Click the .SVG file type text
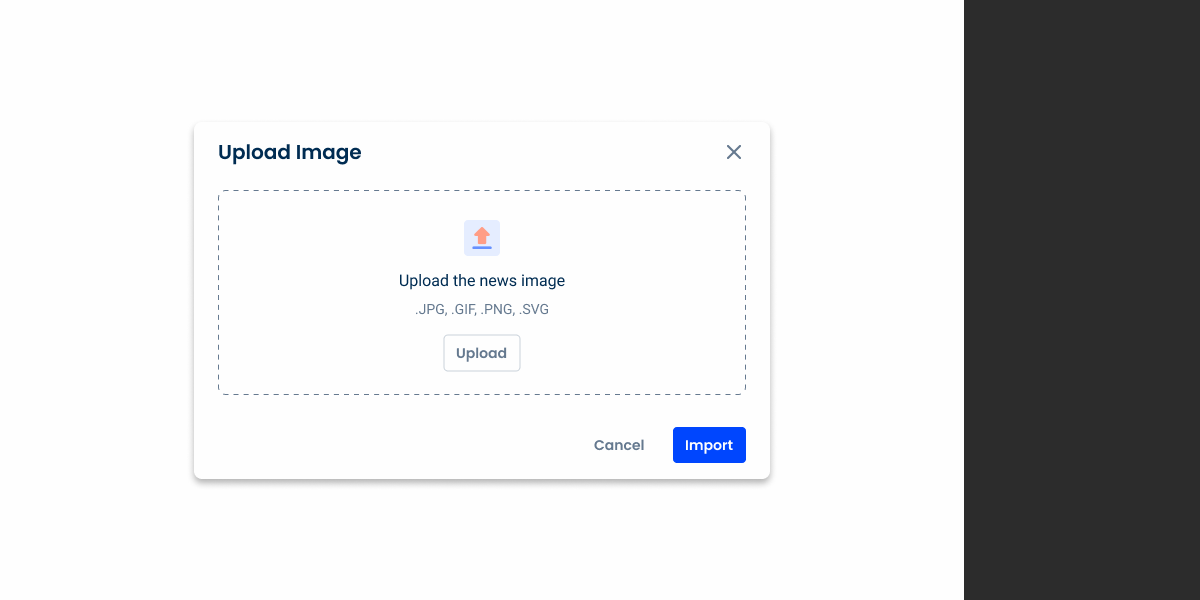The image size is (1200, 600). (x=533, y=310)
